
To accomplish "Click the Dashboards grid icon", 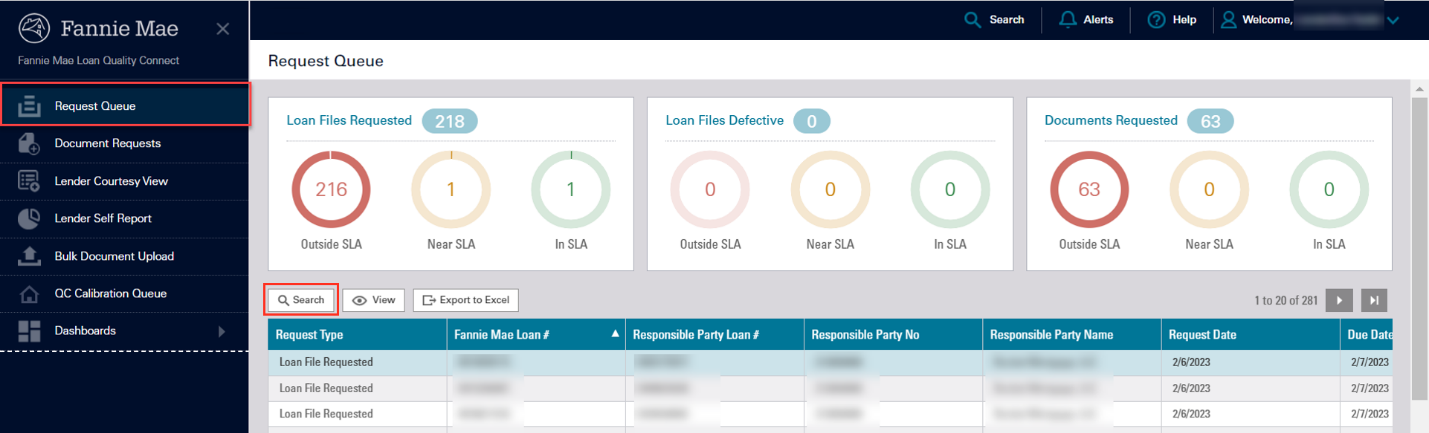I will point(29,331).
